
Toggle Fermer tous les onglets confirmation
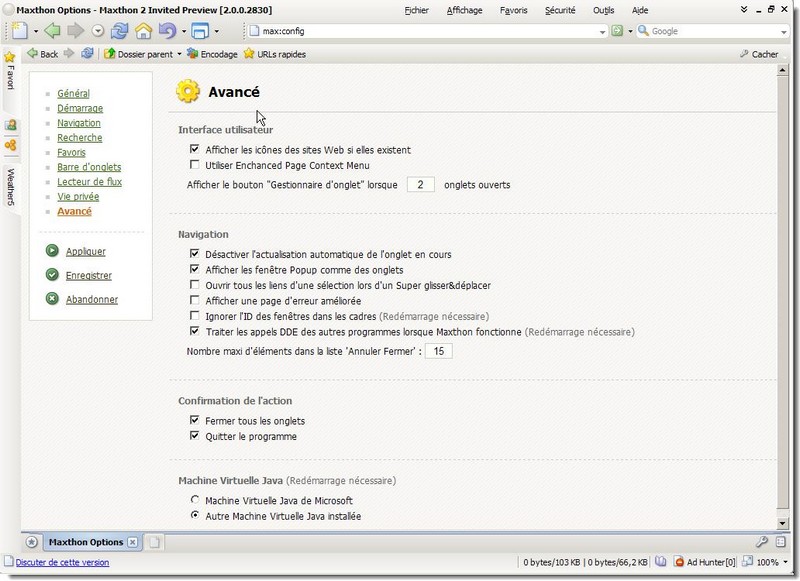click(194, 420)
